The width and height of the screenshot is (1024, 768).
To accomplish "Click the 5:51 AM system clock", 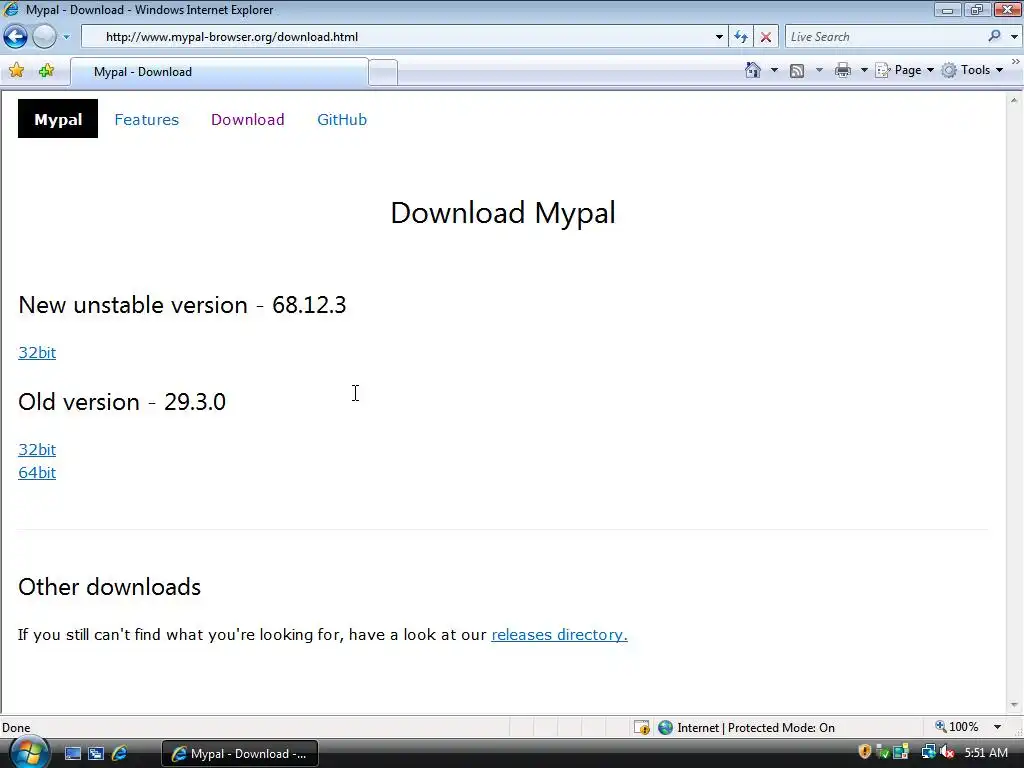I will coord(986,753).
